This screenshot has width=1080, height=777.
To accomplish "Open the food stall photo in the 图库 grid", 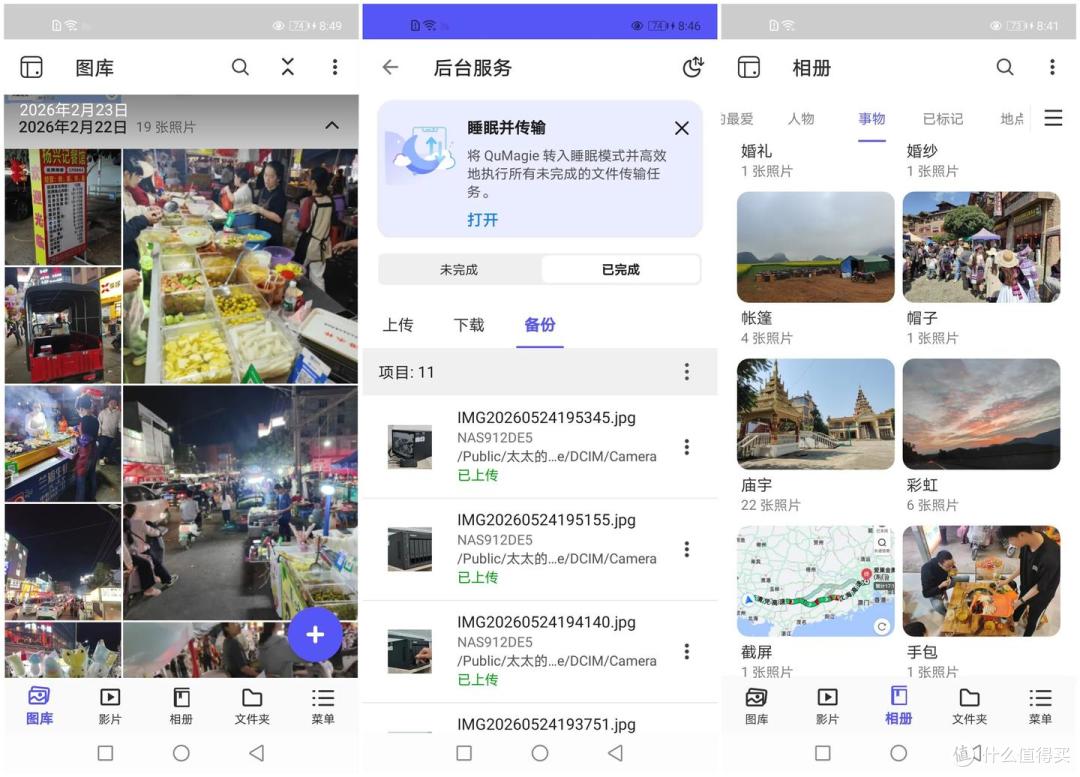I will [240, 266].
